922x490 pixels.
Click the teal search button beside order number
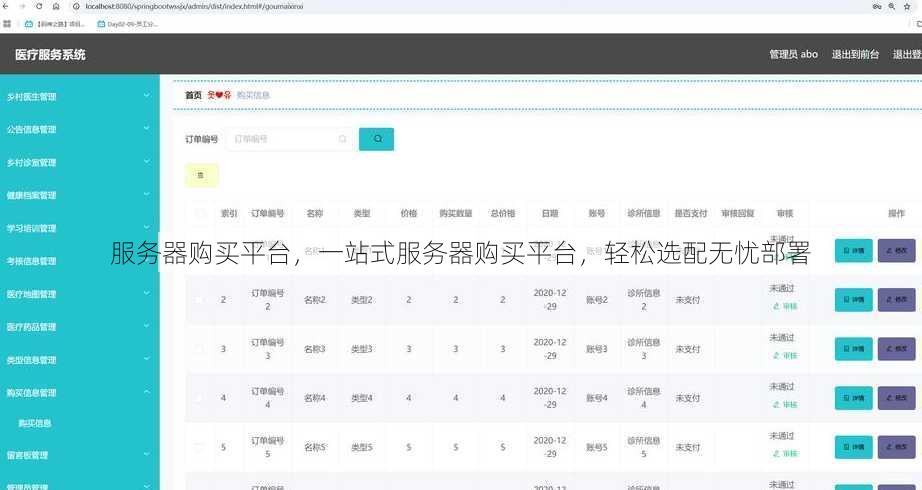point(376,139)
